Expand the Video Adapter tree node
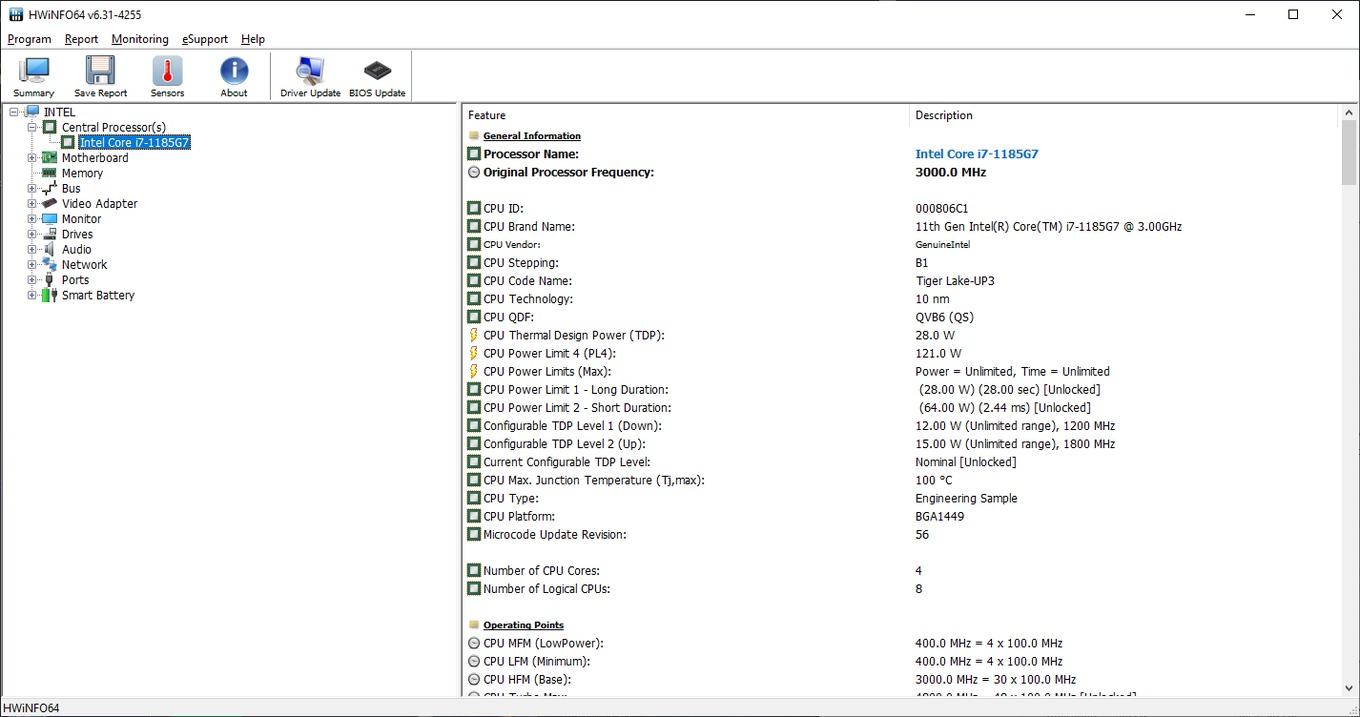Image resolution: width=1360 pixels, height=717 pixels. [x=32, y=203]
